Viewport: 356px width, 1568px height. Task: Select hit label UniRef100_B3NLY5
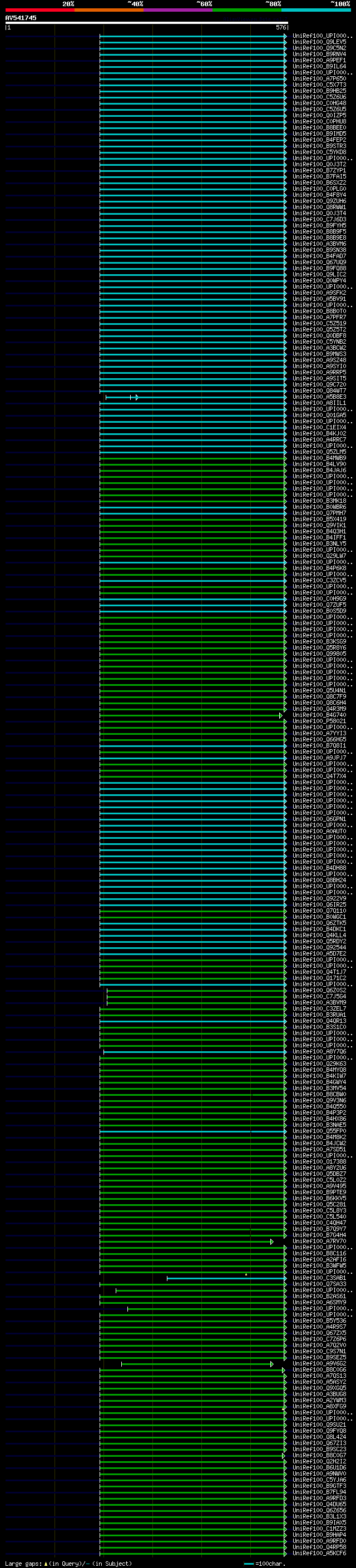(319, 543)
